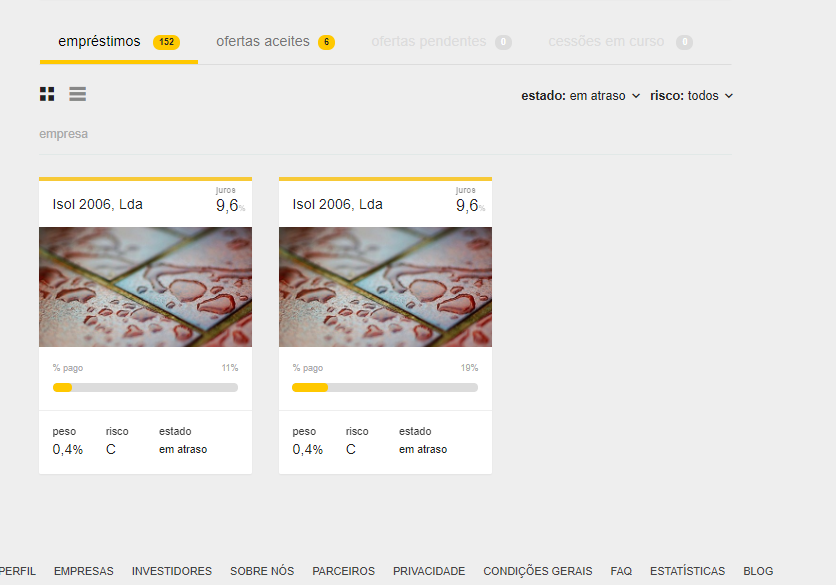Visit the ESTATÍSTICAS page
Image resolution: width=836 pixels, height=585 pixels.
coord(687,571)
